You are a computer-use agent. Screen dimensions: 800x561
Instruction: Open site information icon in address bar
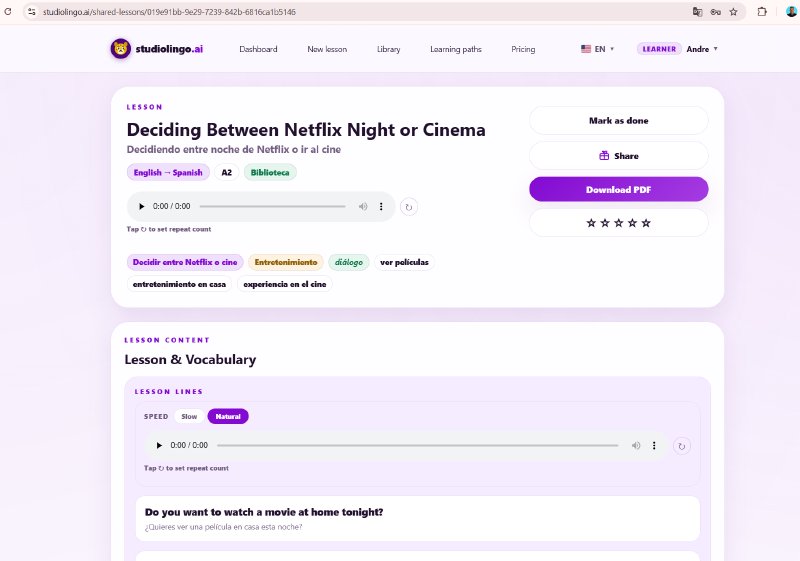[x=32, y=12]
